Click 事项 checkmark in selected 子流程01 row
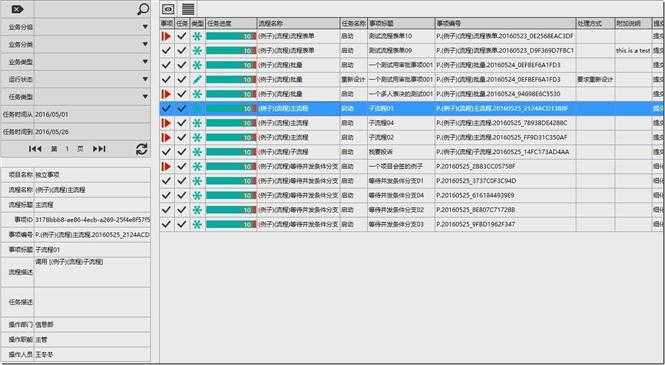The image size is (665, 365). (x=166, y=109)
